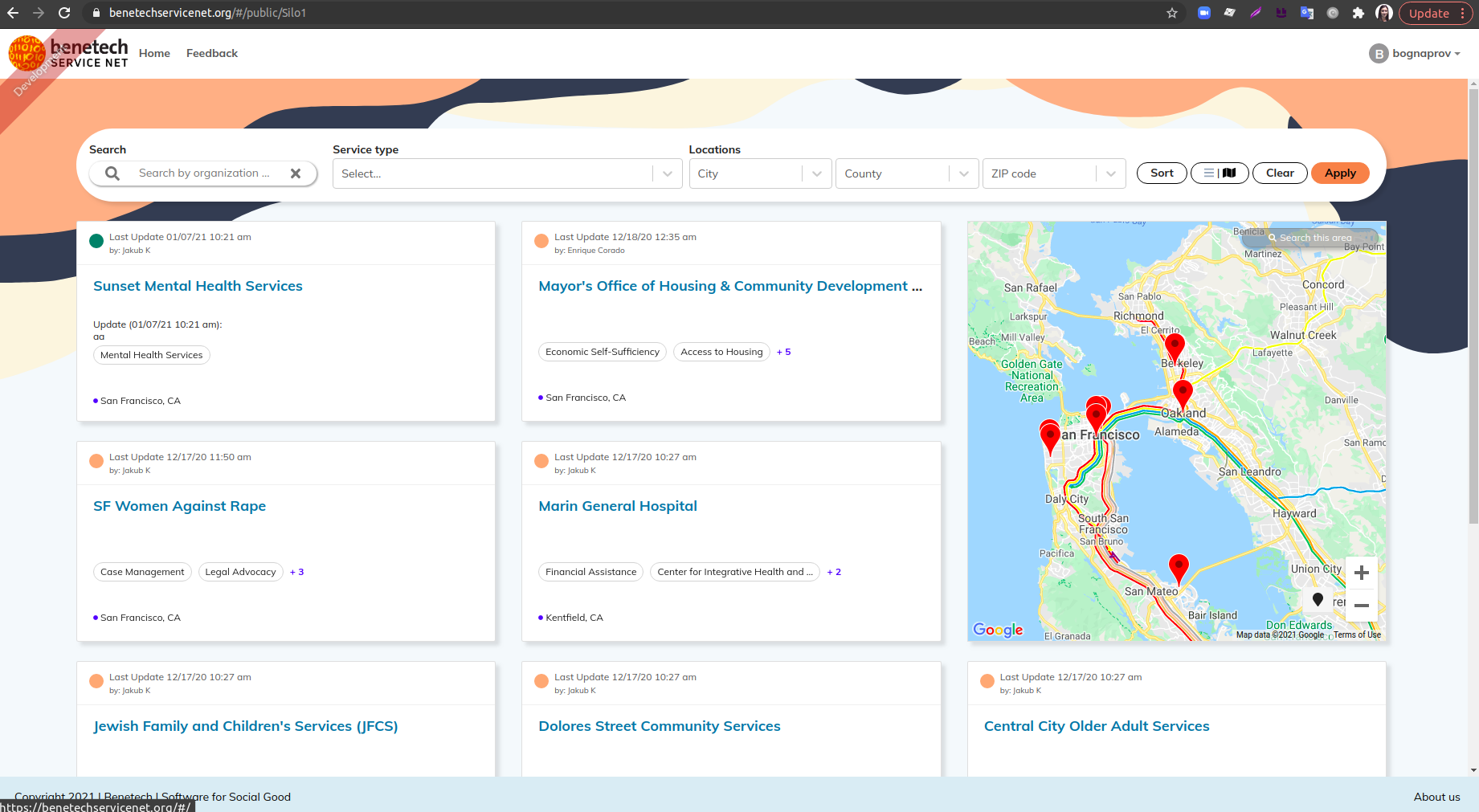The image size is (1479, 812).
Task: Zoom out on the map with the minus icon
Action: pos(1362,606)
